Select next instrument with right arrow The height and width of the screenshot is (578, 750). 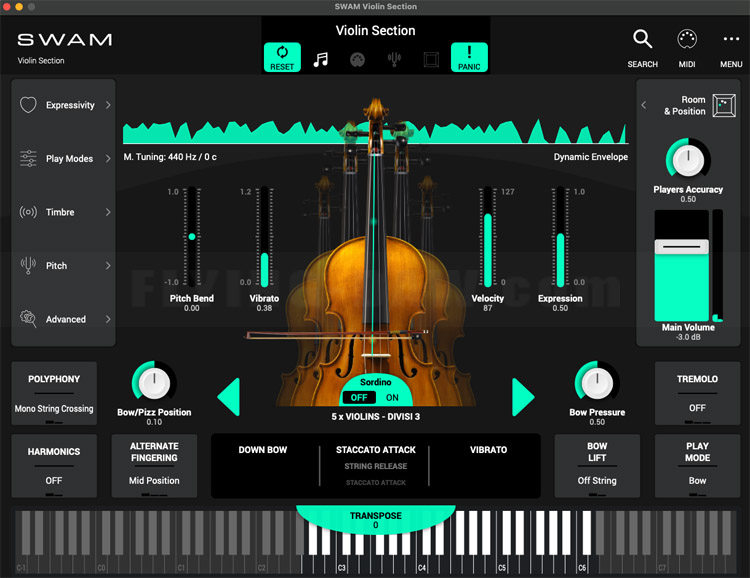(x=523, y=397)
